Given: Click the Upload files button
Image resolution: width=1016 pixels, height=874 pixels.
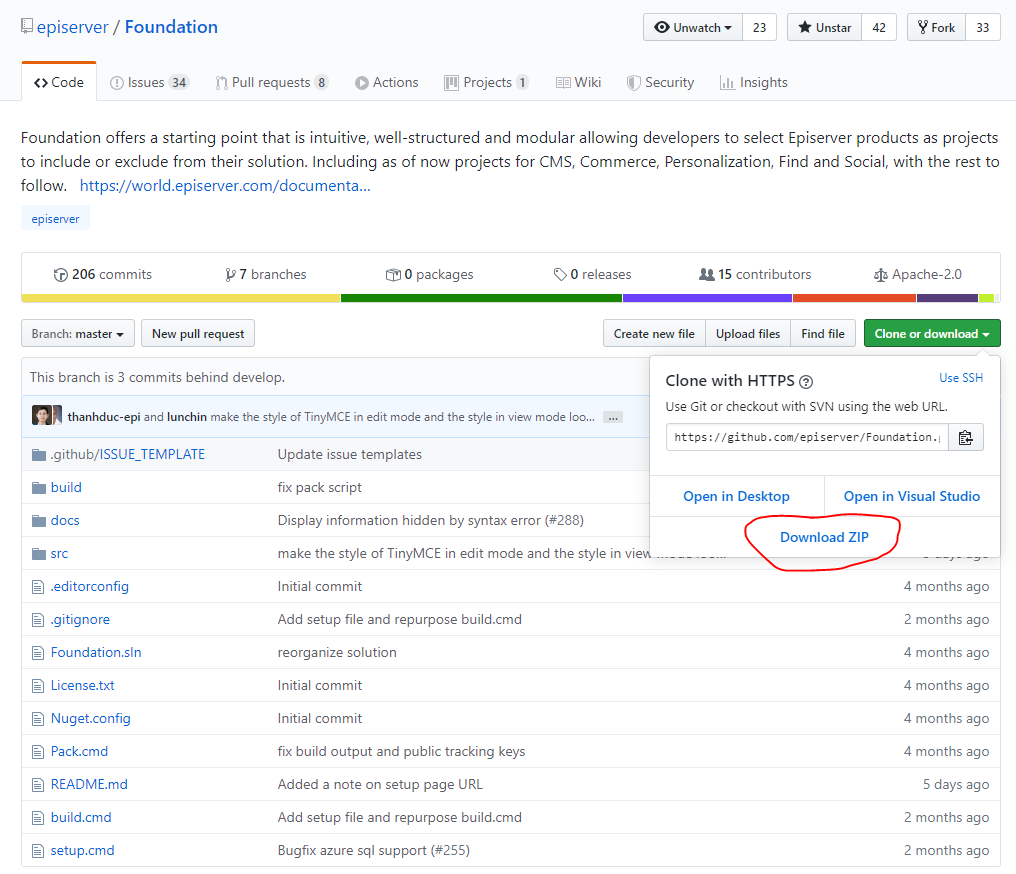Looking at the screenshot, I should [x=748, y=334].
